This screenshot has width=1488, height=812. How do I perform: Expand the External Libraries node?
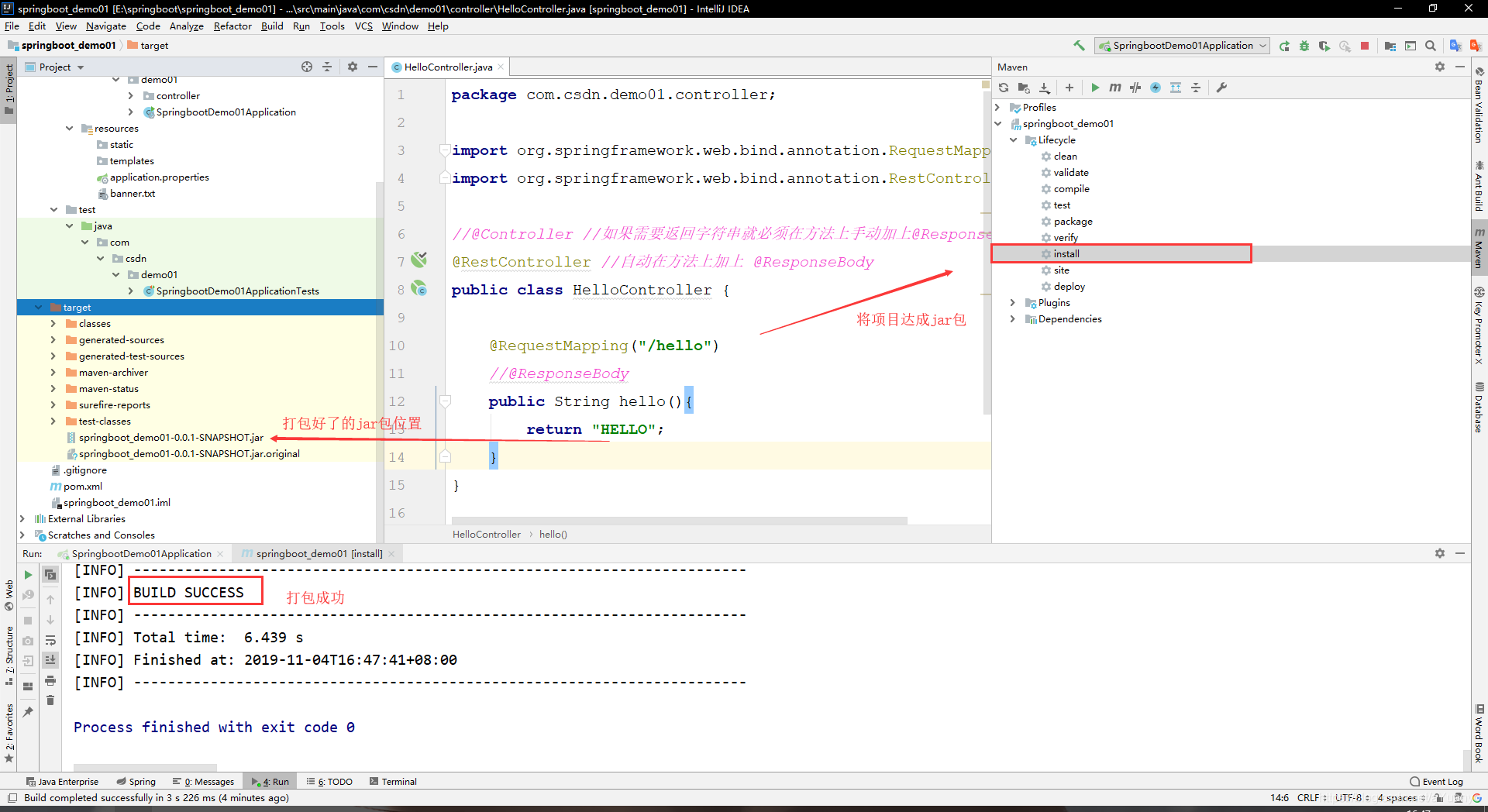click(22, 519)
